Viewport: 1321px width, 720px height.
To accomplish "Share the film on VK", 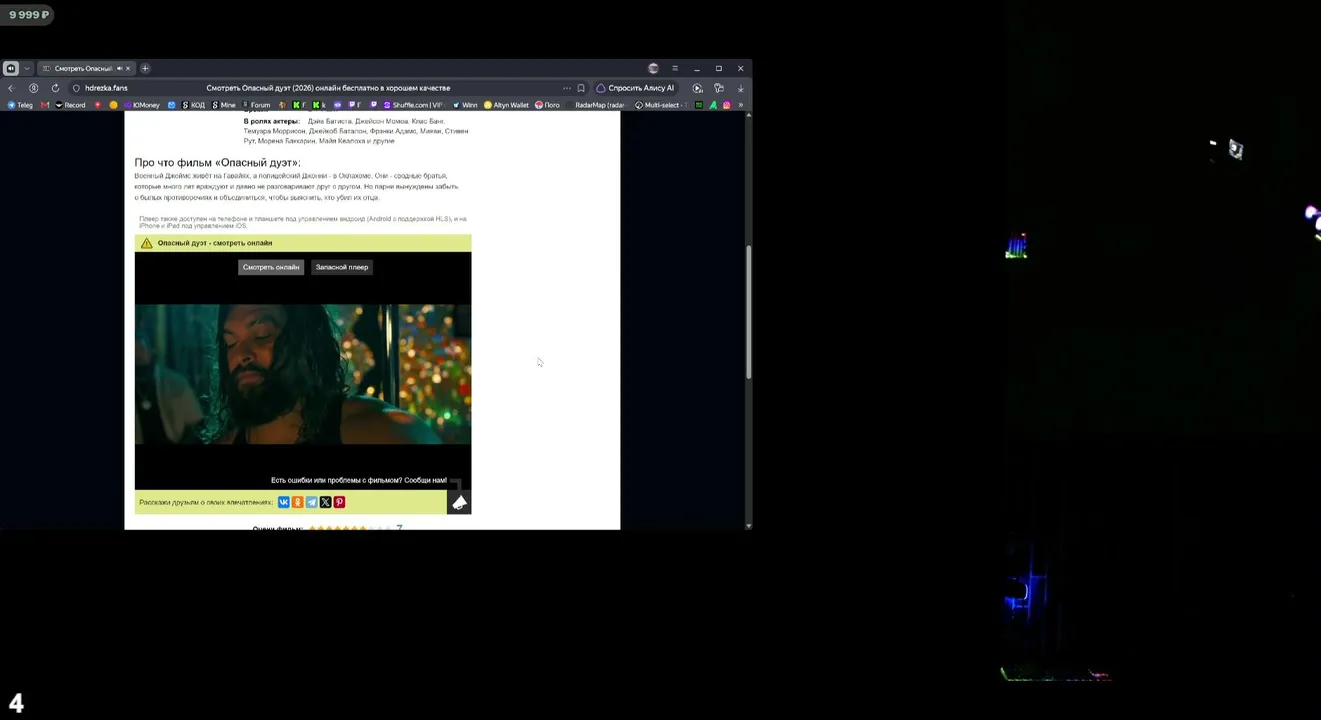I will tap(284, 502).
